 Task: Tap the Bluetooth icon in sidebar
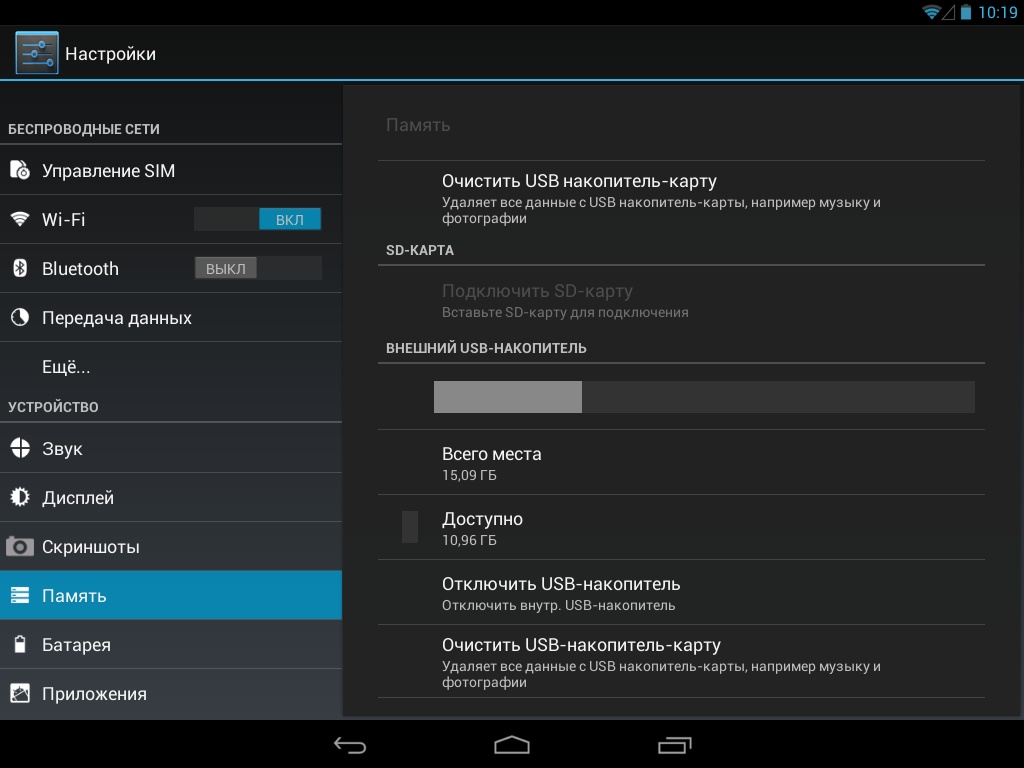click(x=20, y=268)
